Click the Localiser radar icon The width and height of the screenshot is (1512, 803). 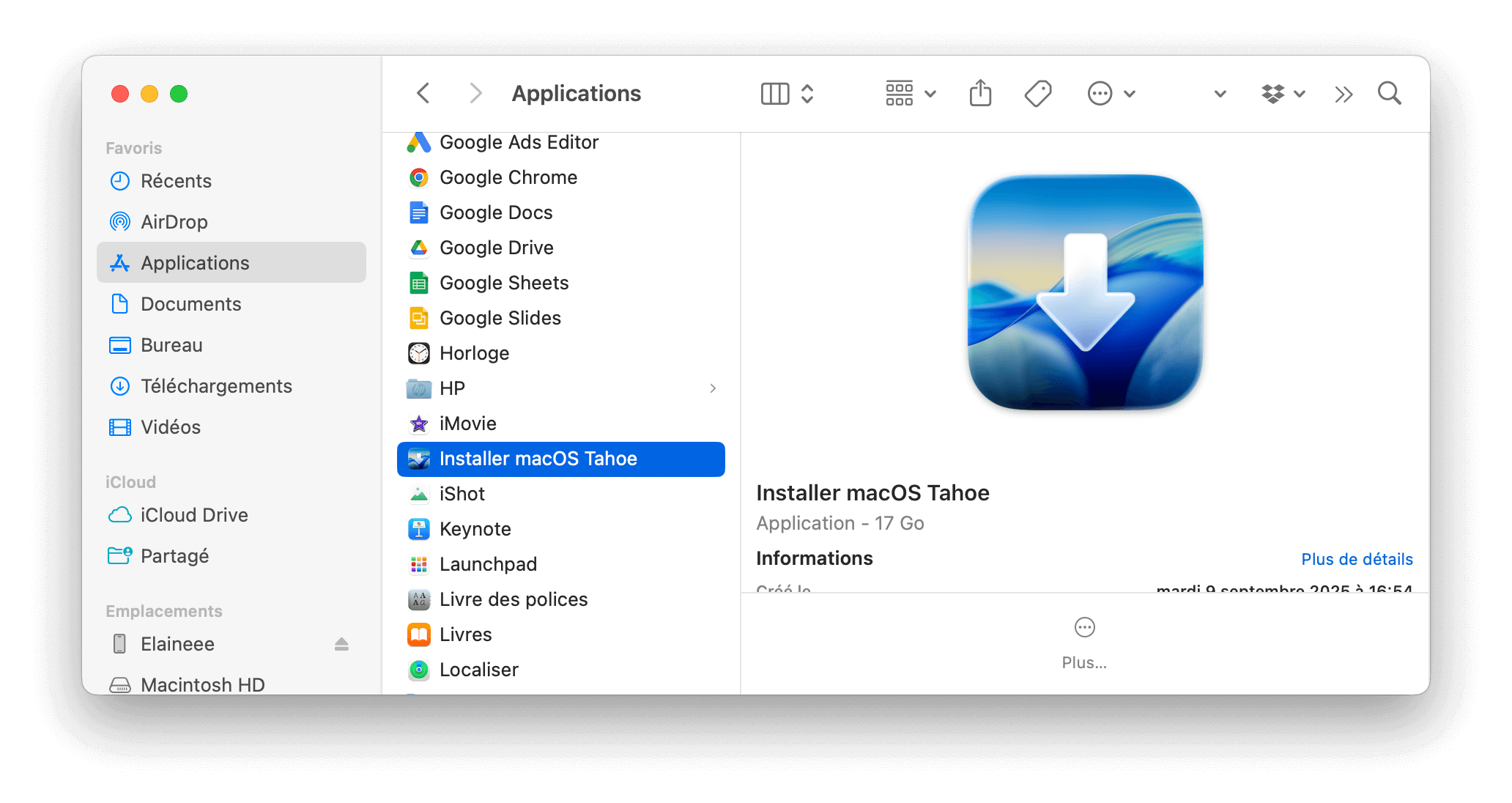click(419, 670)
